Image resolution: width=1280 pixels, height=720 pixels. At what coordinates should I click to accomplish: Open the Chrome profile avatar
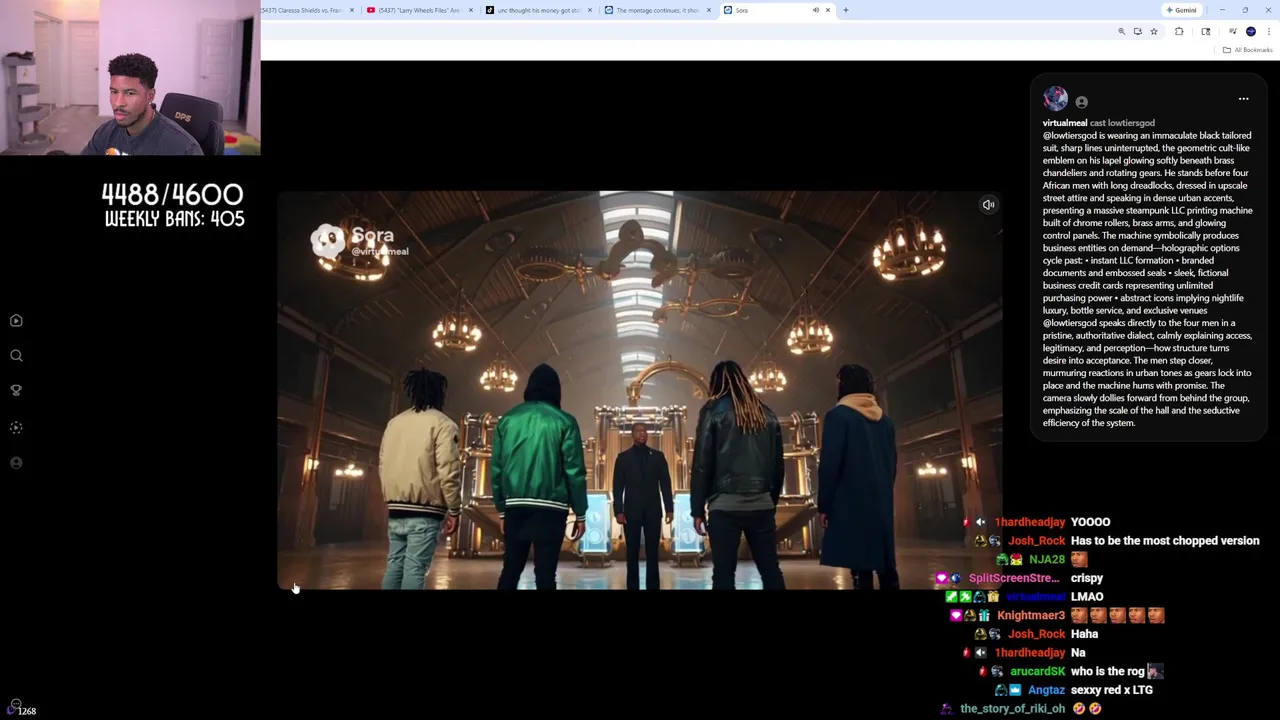click(x=1251, y=32)
